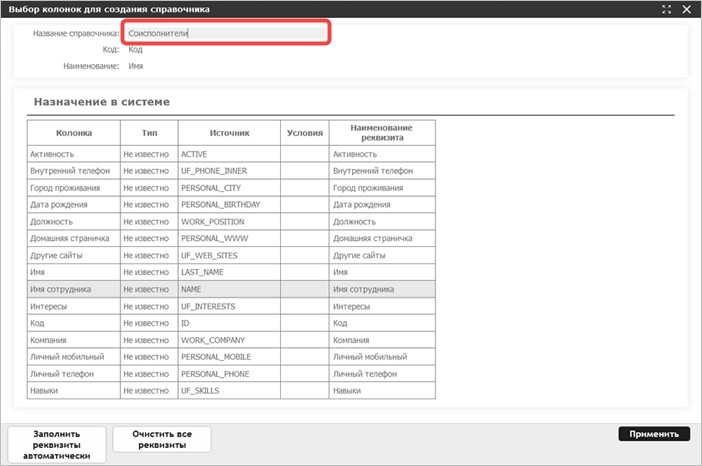Click the fullscreen expand icon in title bar
The image size is (702, 466).
pos(666,9)
